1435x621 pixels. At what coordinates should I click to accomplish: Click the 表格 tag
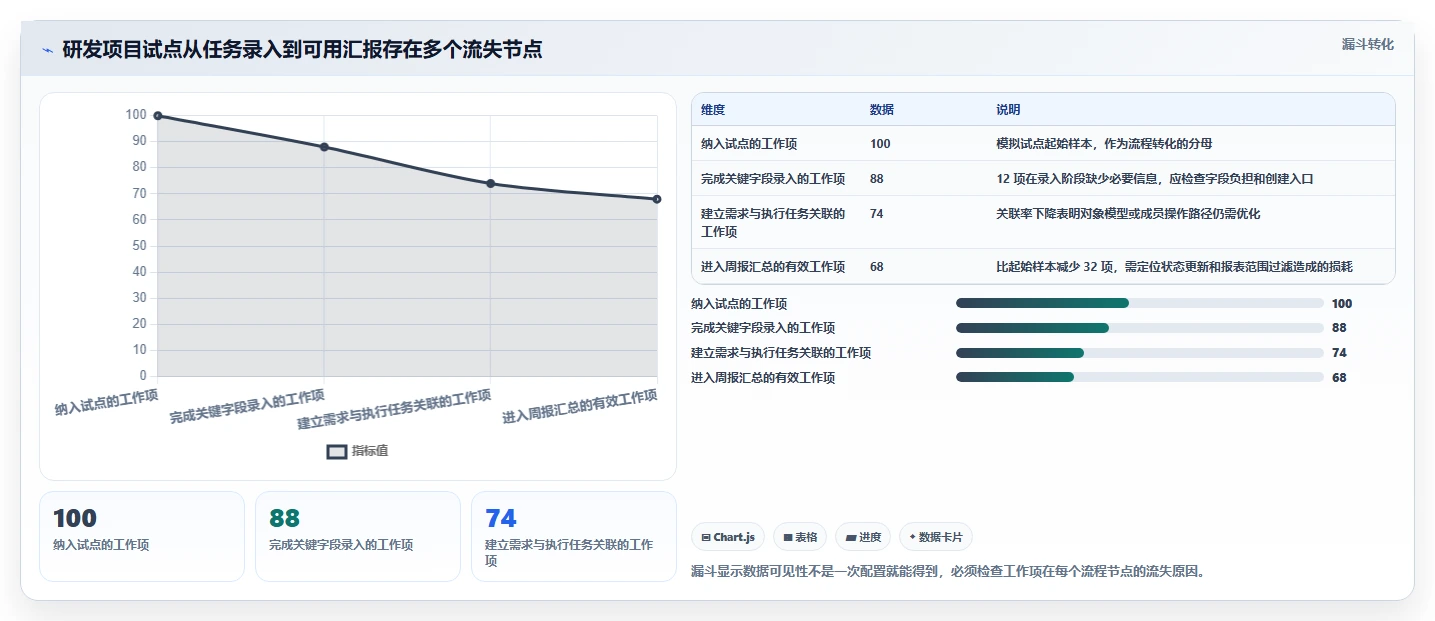[800, 537]
